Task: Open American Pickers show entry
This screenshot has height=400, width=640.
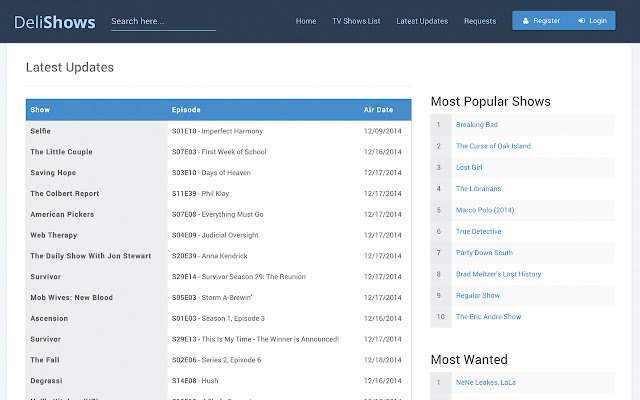Action: 62,214
